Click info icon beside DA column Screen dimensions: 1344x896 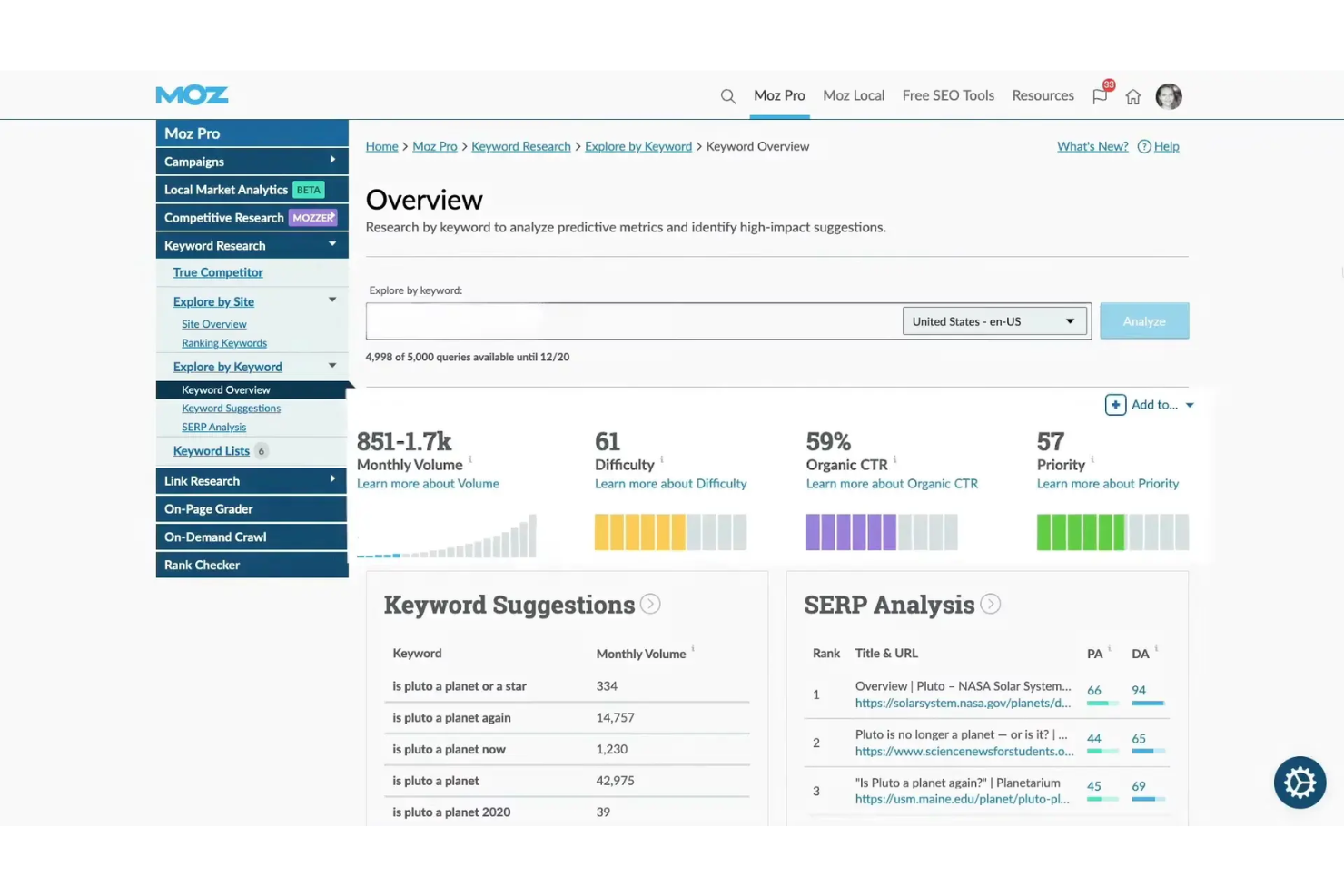1156,648
